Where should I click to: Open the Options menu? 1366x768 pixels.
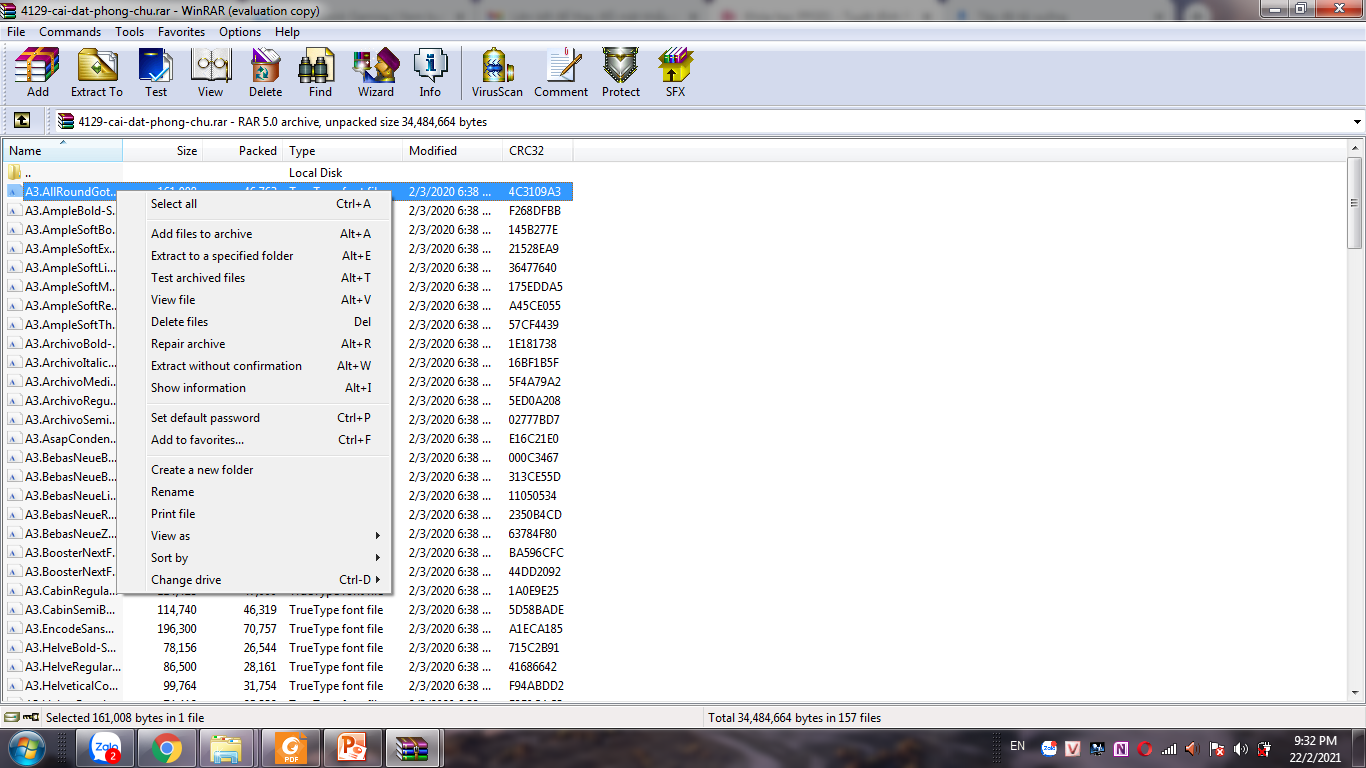240,32
